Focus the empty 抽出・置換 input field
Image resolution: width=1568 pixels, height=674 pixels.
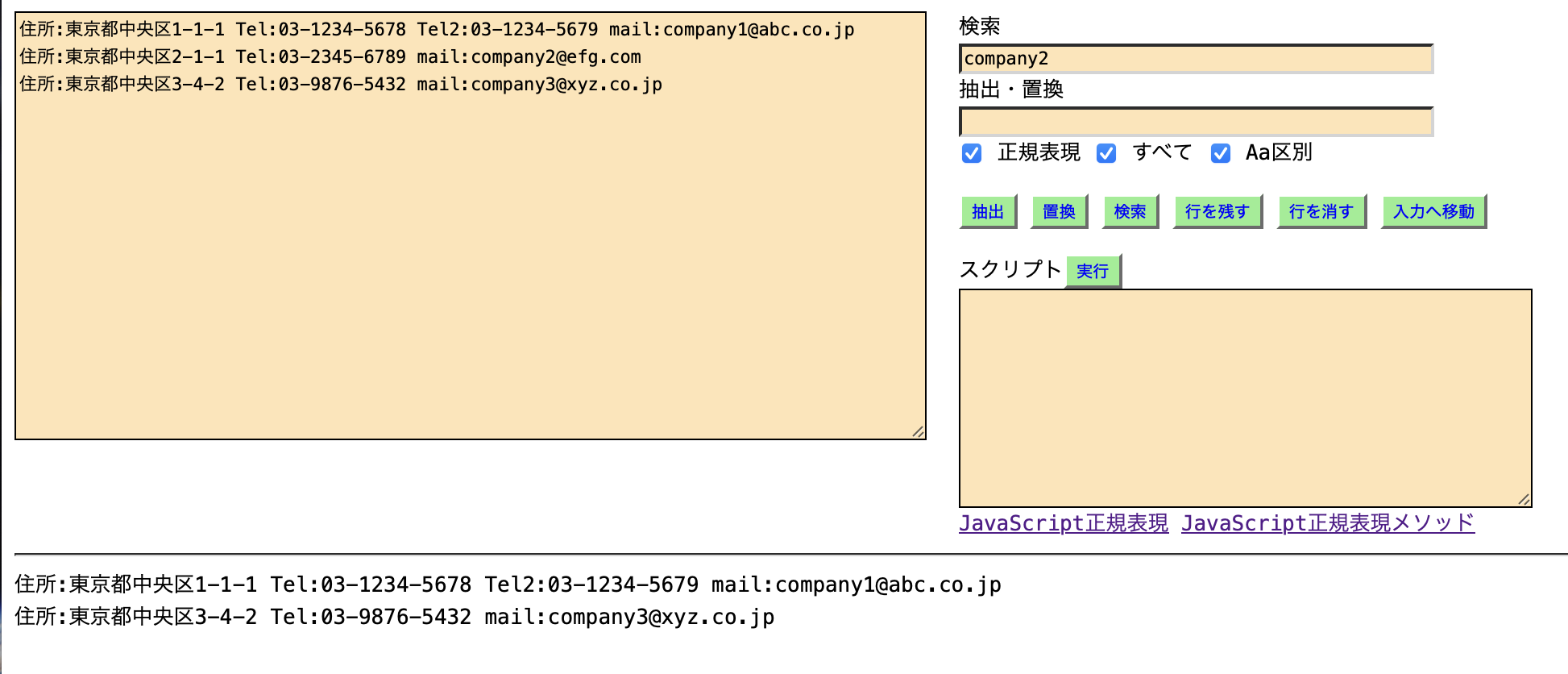click(x=1196, y=122)
